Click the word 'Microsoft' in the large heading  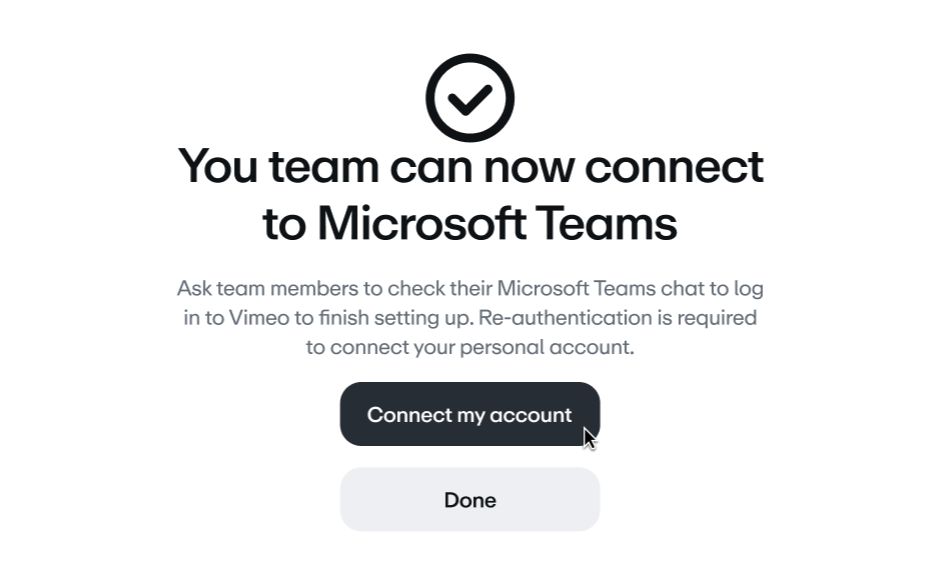click(422, 224)
